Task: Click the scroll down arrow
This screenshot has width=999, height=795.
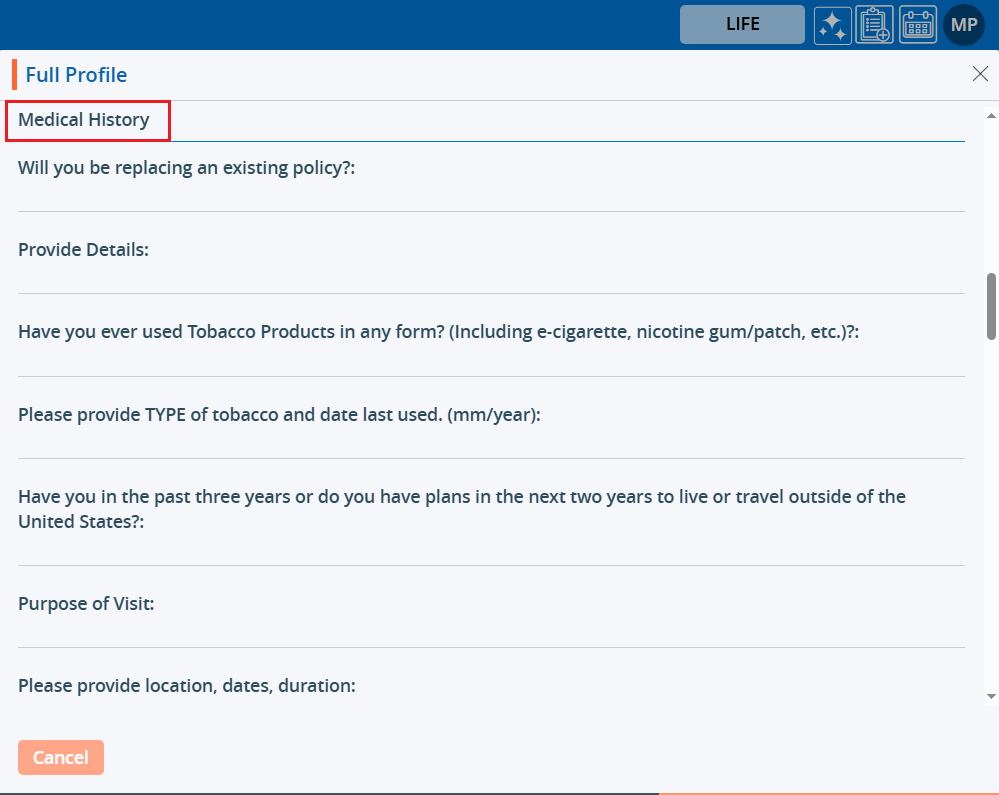Action: [991, 696]
